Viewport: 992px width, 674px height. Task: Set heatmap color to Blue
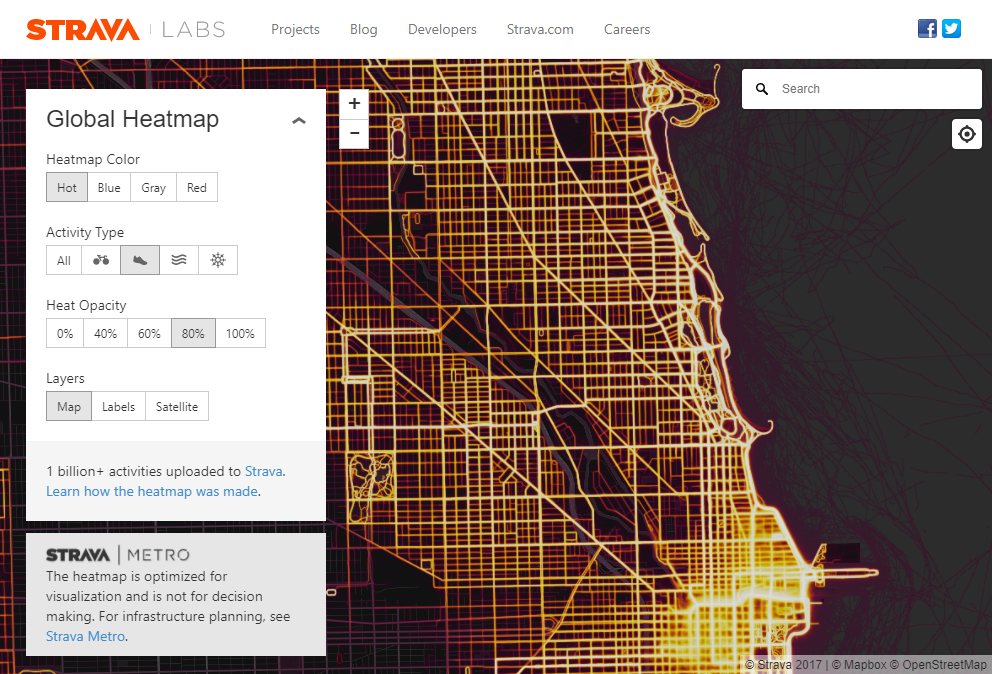[109, 187]
